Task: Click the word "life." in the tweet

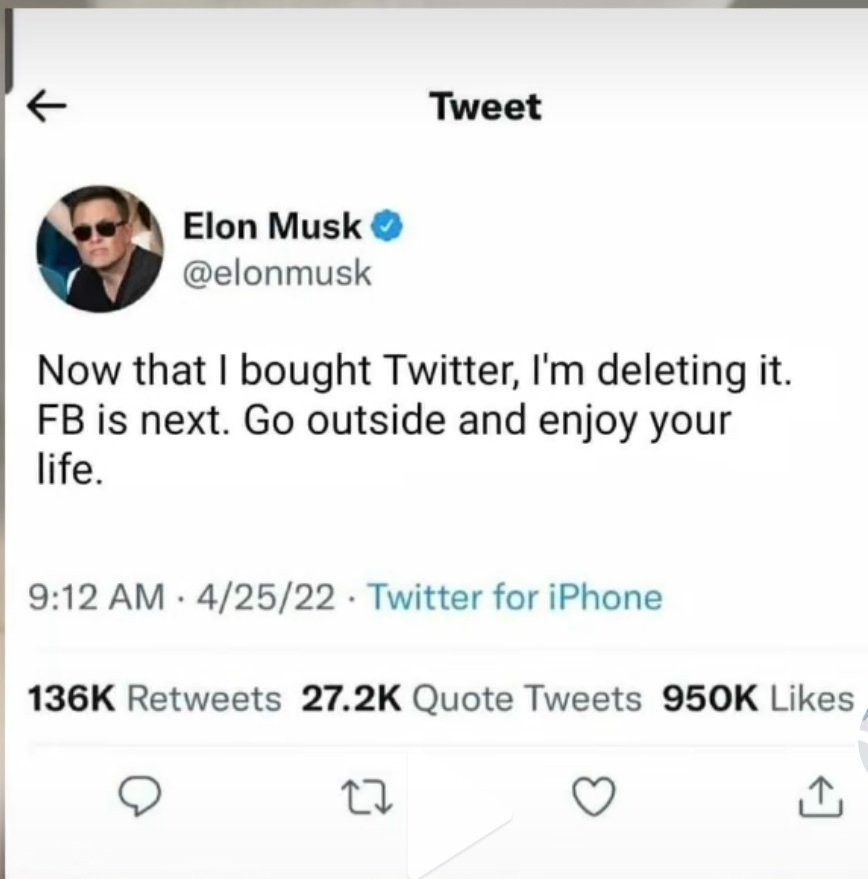Action: click(x=71, y=469)
